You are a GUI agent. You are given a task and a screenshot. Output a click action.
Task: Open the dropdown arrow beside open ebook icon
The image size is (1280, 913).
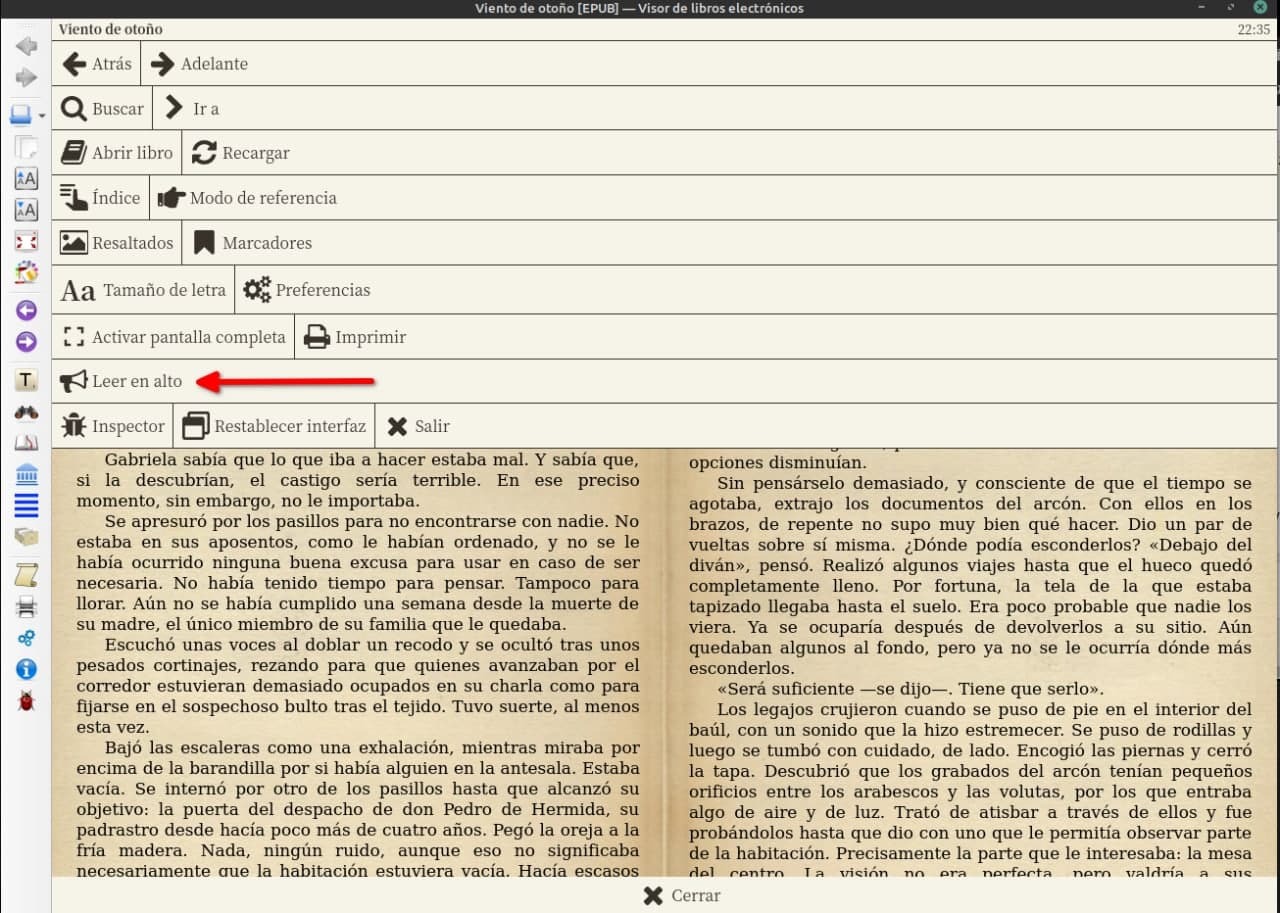tap(42, 117)
